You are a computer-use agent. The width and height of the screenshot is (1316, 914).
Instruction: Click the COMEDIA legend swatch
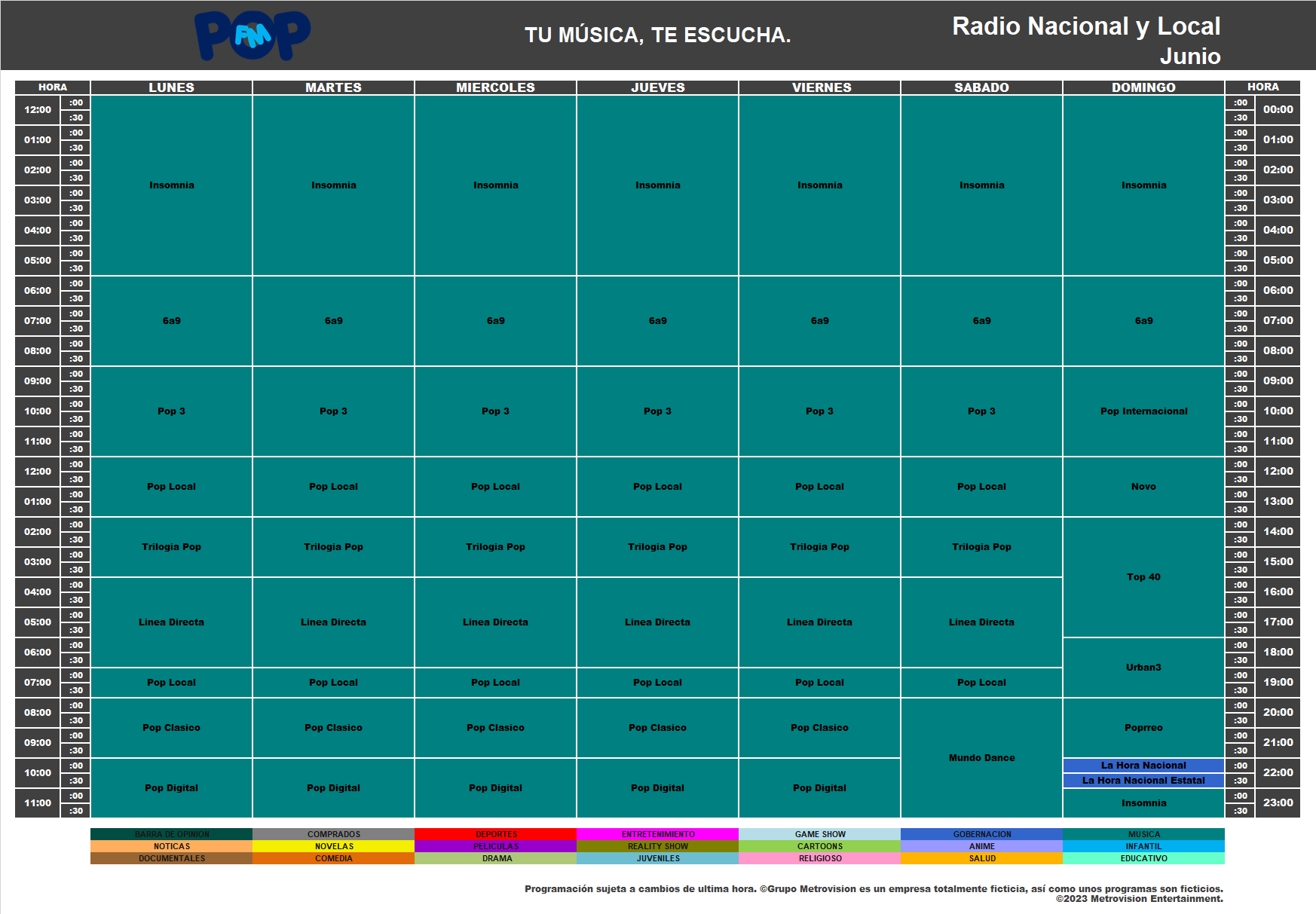(x=333, y=858)
